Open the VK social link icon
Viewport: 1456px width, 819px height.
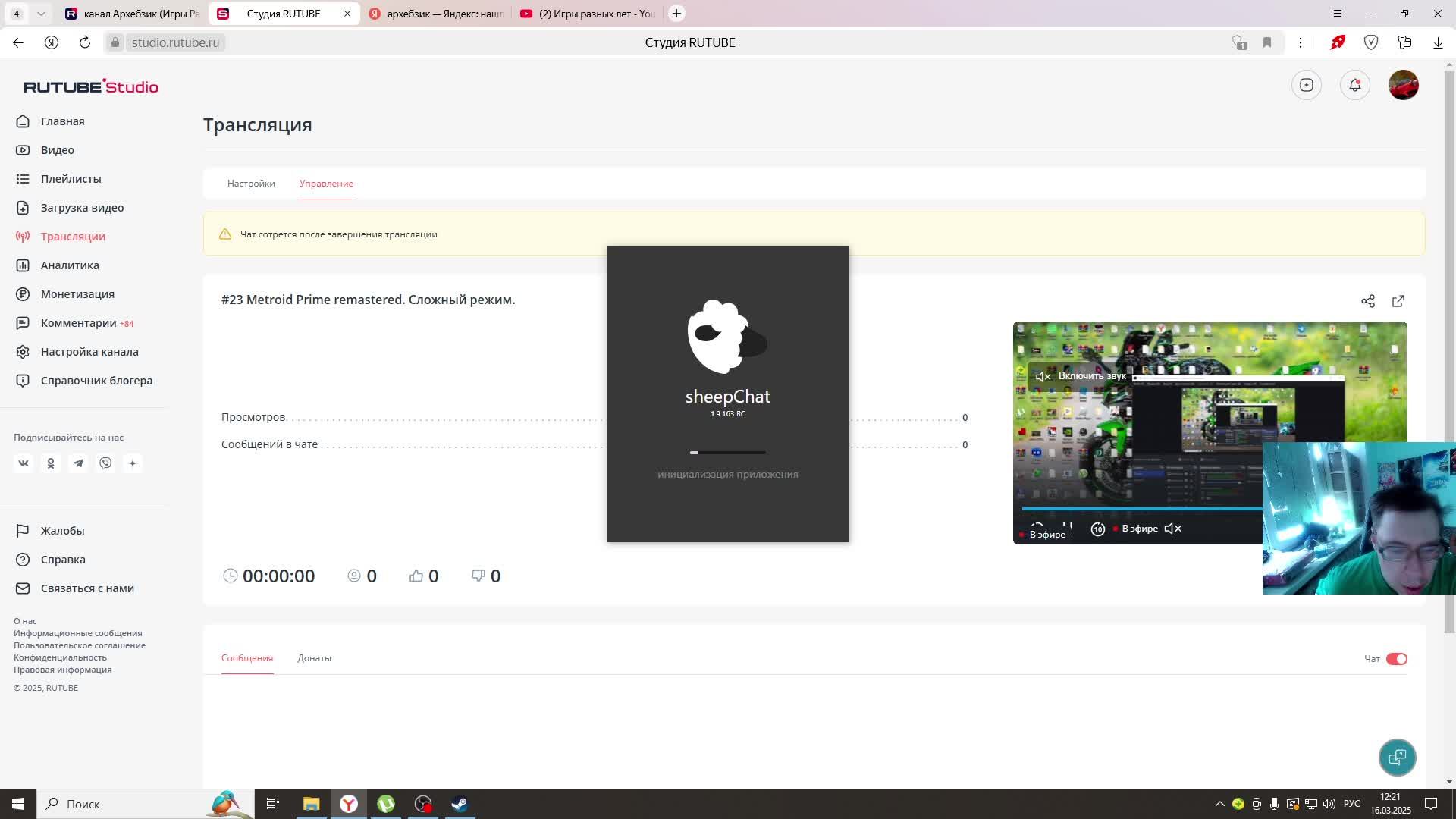tap(24, 463)
